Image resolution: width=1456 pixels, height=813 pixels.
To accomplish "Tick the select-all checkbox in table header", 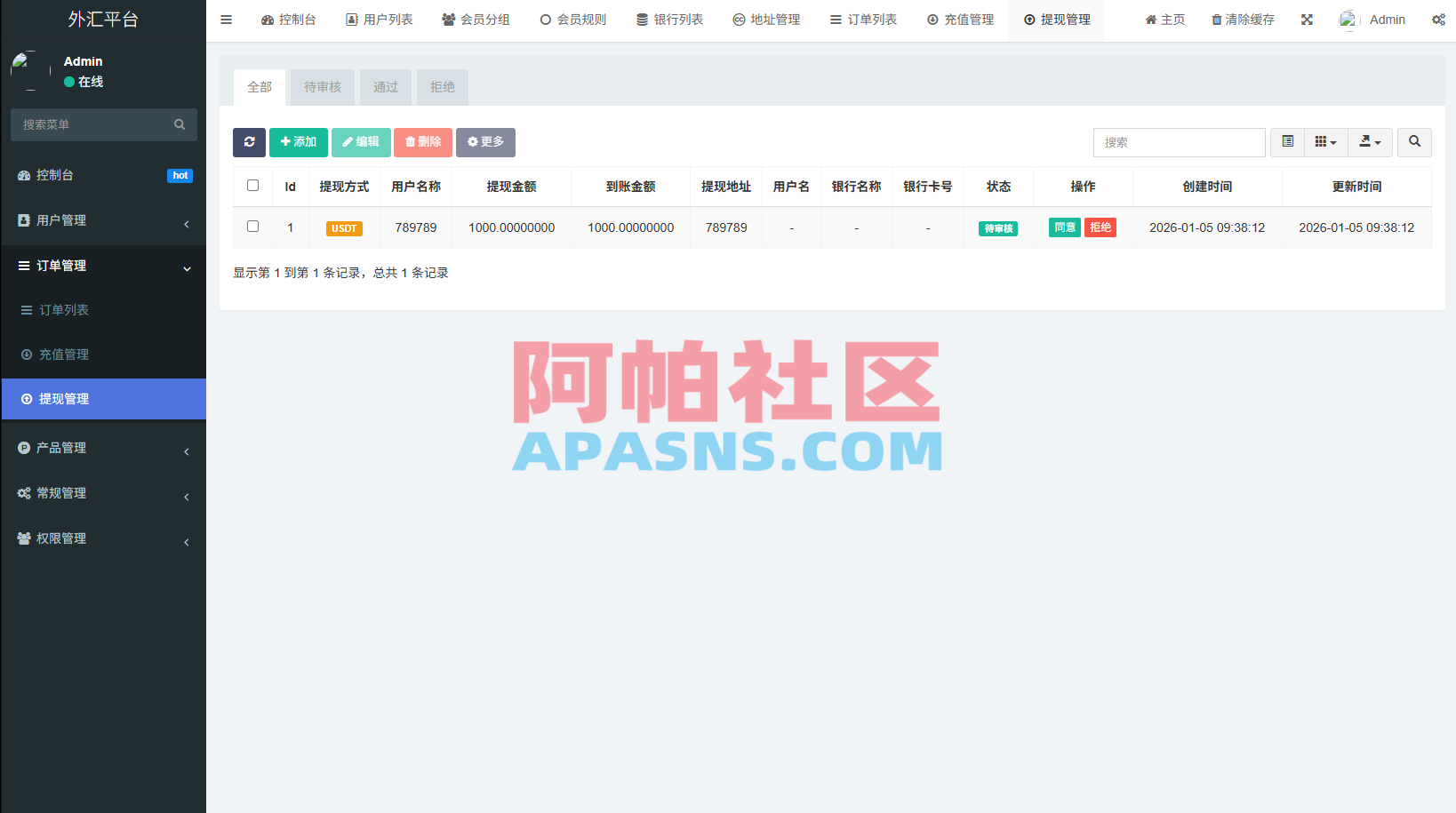I will [x=252, y=186].
